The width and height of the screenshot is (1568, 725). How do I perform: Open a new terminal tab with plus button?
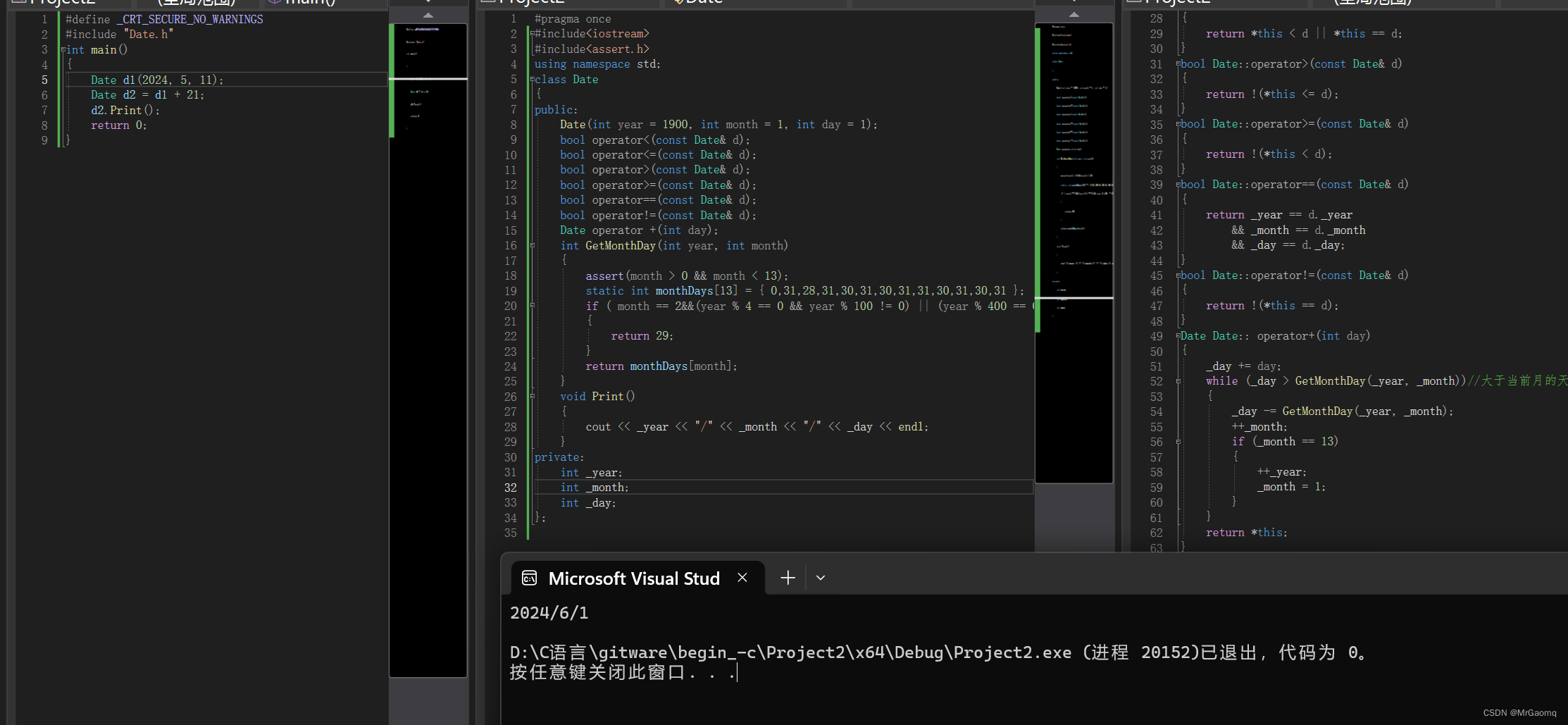click(x=788, y=578)
